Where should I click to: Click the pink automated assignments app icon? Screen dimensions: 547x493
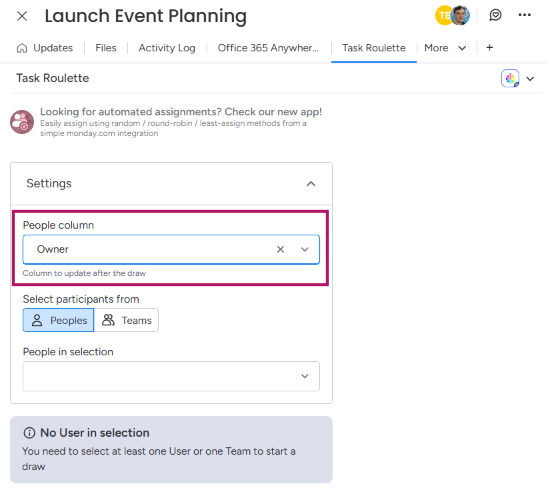(22, 122)
